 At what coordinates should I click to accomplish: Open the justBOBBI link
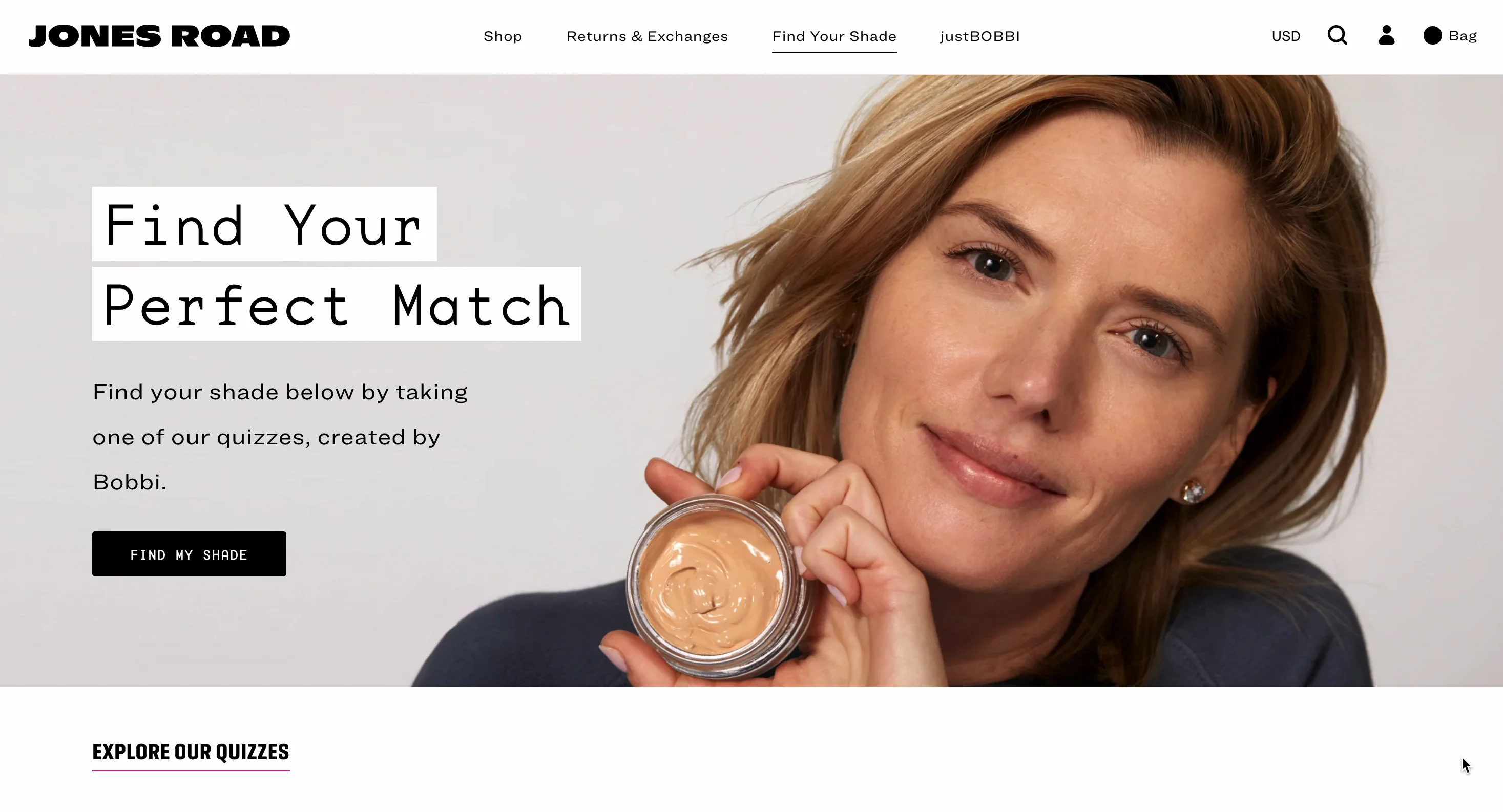980,36
